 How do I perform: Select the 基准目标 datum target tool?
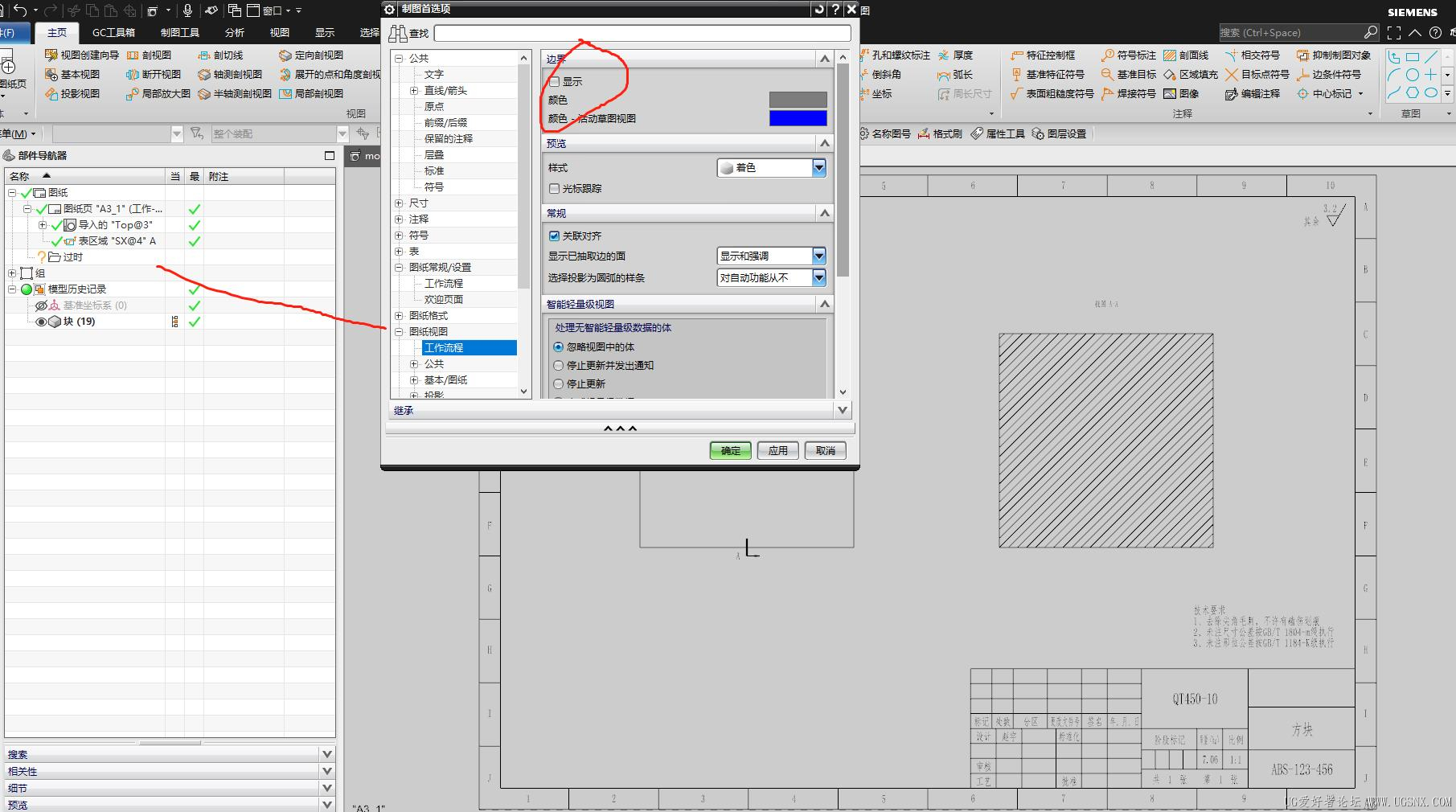click(1129, 74)
